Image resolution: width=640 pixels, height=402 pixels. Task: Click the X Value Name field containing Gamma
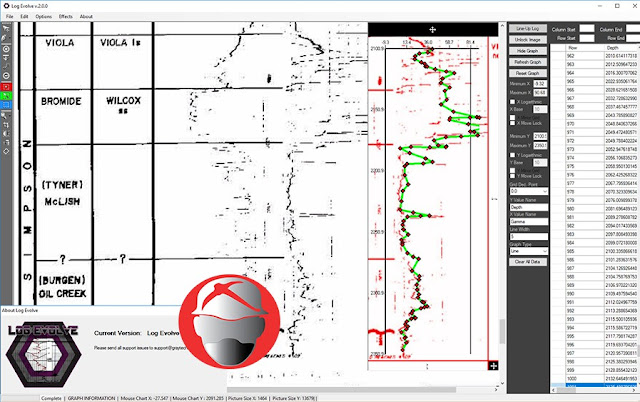tap(529, 222)
